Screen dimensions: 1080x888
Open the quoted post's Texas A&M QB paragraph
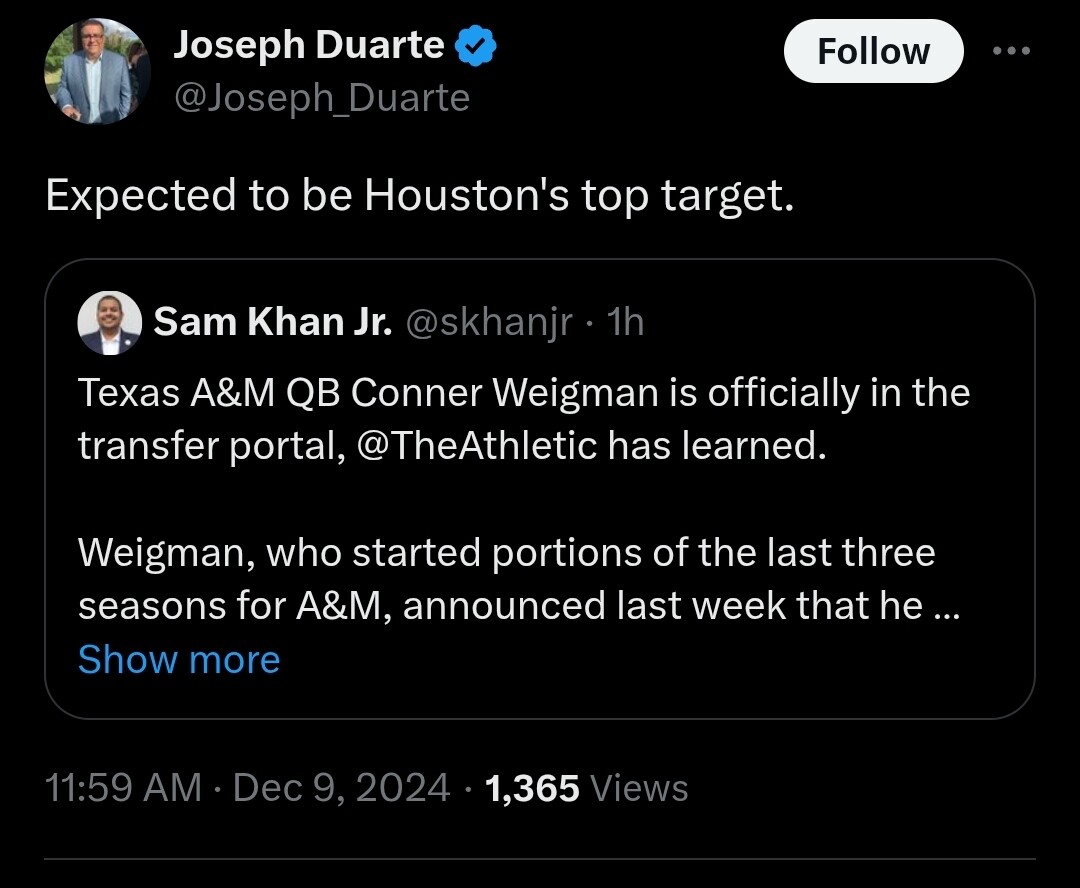point(523,419)
